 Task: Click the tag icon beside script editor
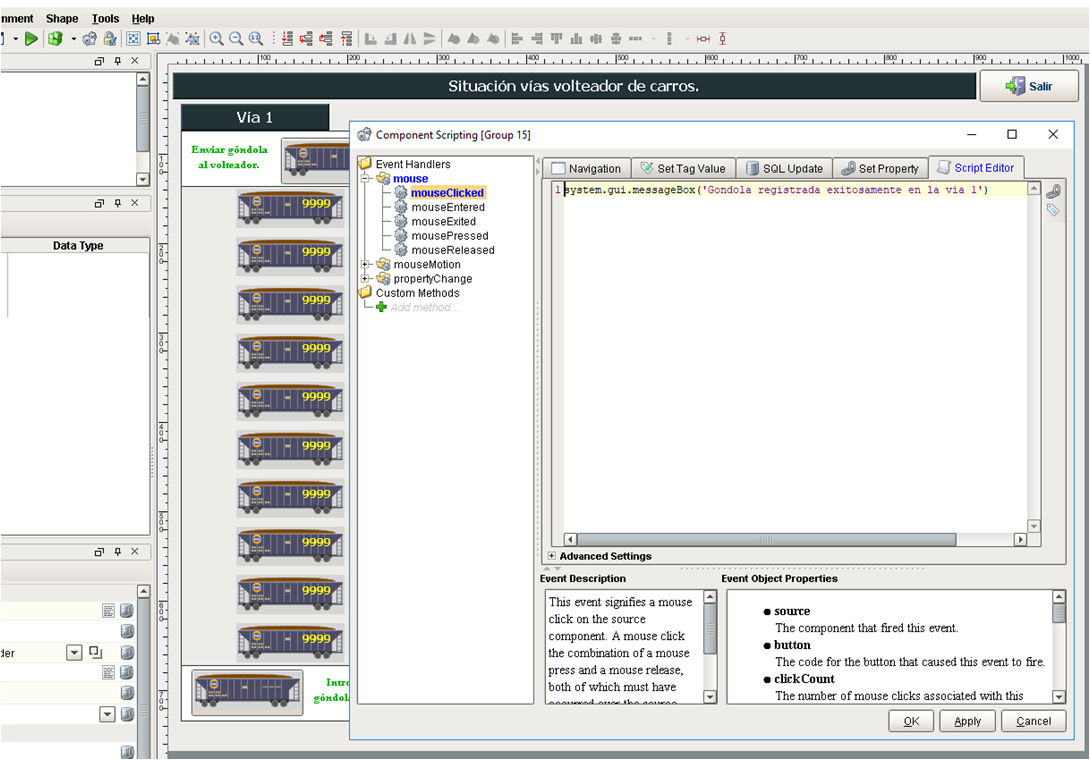tap(1053, 210)
